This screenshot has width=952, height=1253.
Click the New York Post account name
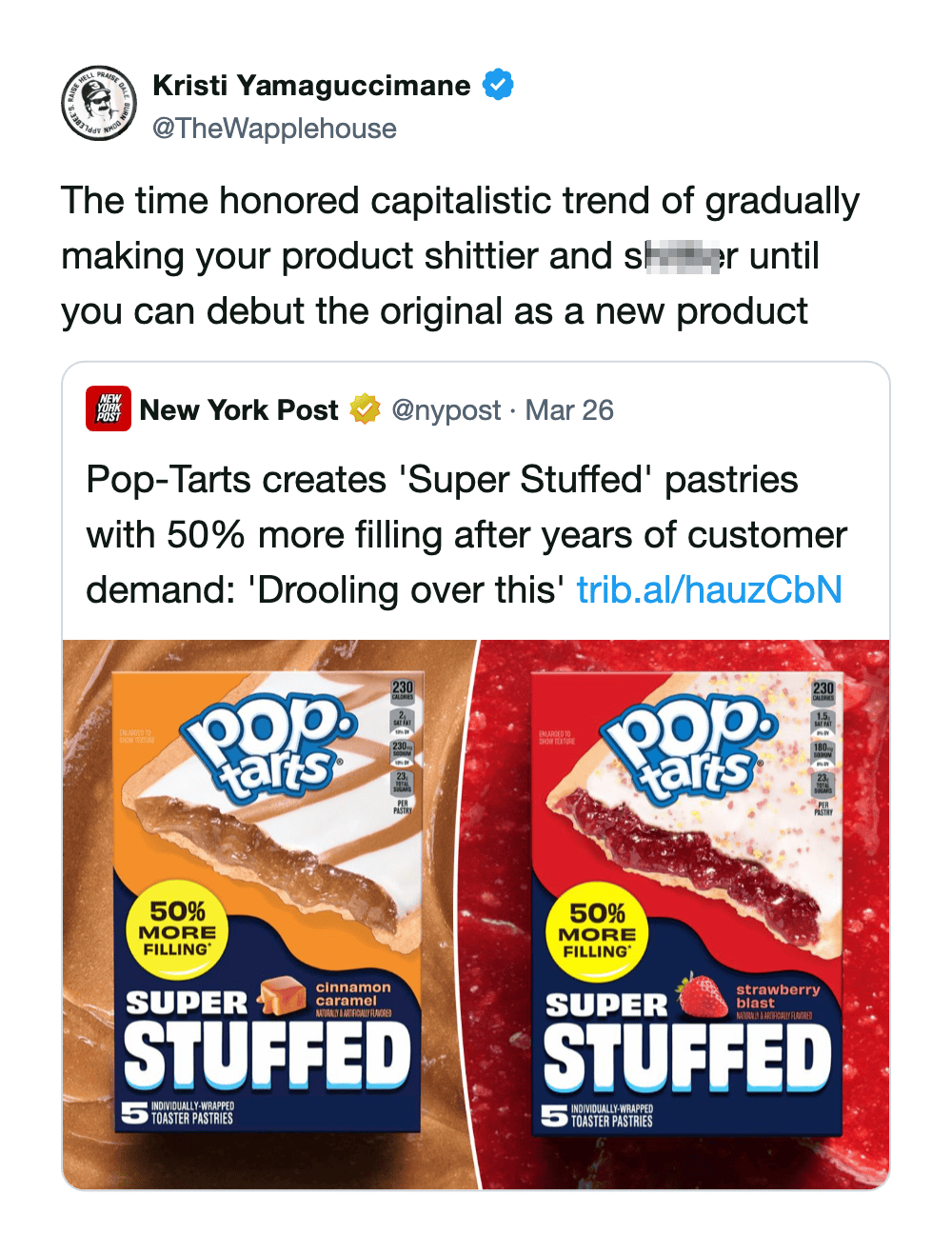pyautogui.click(x=239, y=409)
